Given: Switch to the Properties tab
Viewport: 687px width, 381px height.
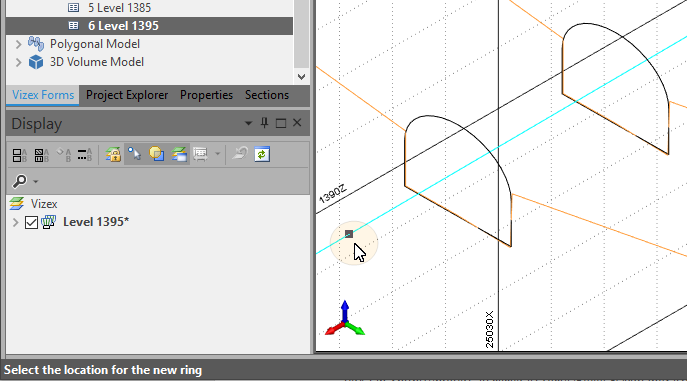Looking at the screenshot, I should click(x=206, y=95).
